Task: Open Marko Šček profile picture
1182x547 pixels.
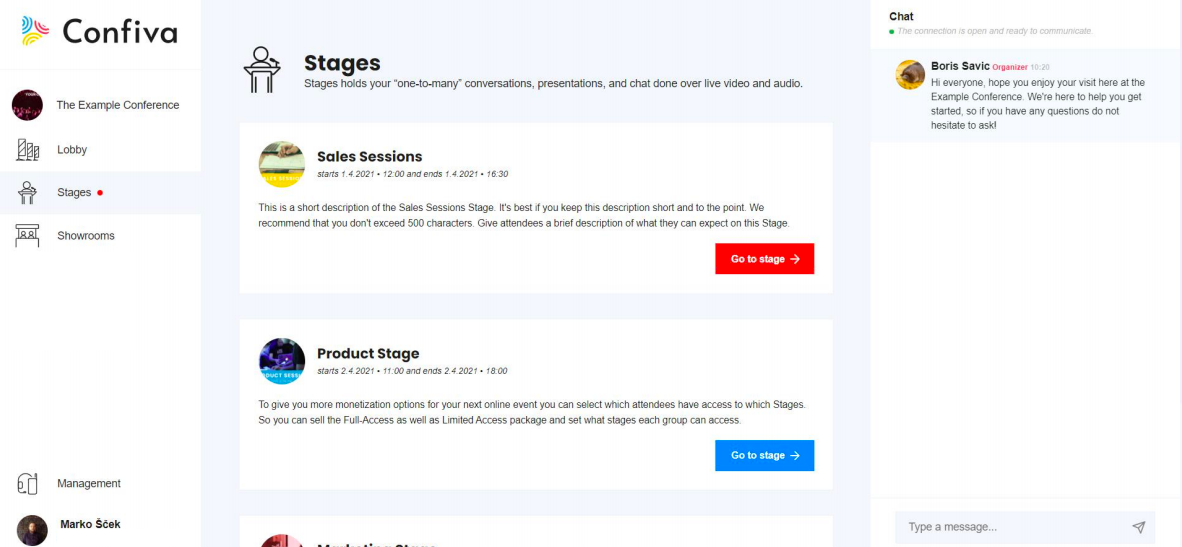Action: [32, 530]
